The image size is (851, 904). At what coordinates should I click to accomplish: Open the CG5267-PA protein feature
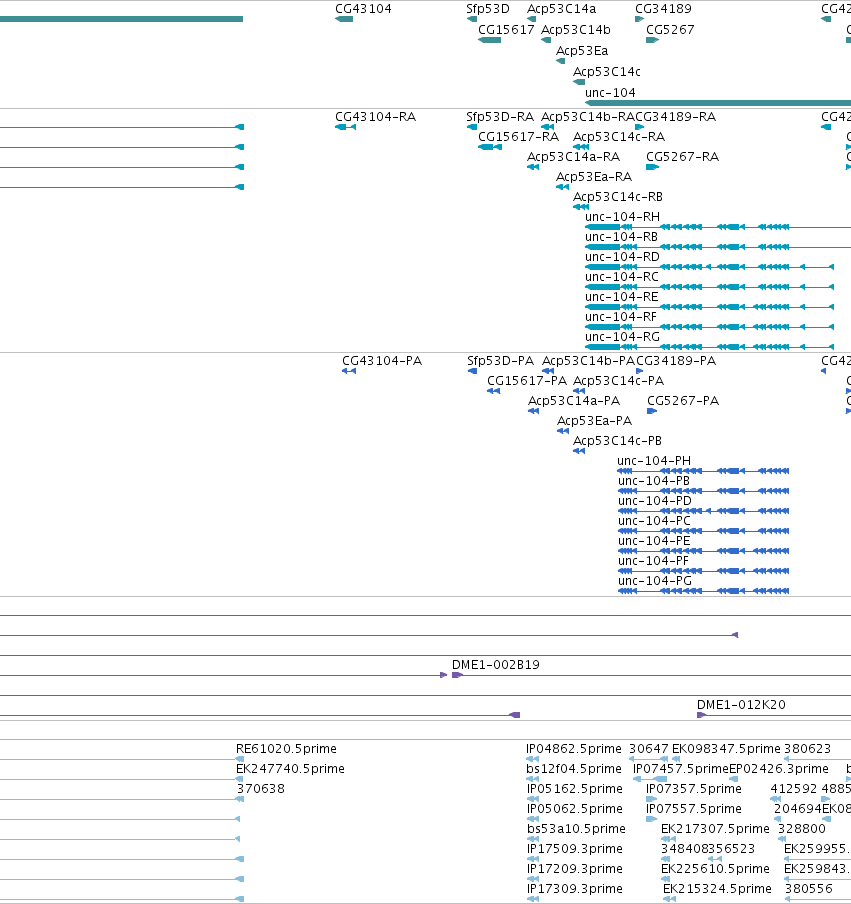(652, 411)
